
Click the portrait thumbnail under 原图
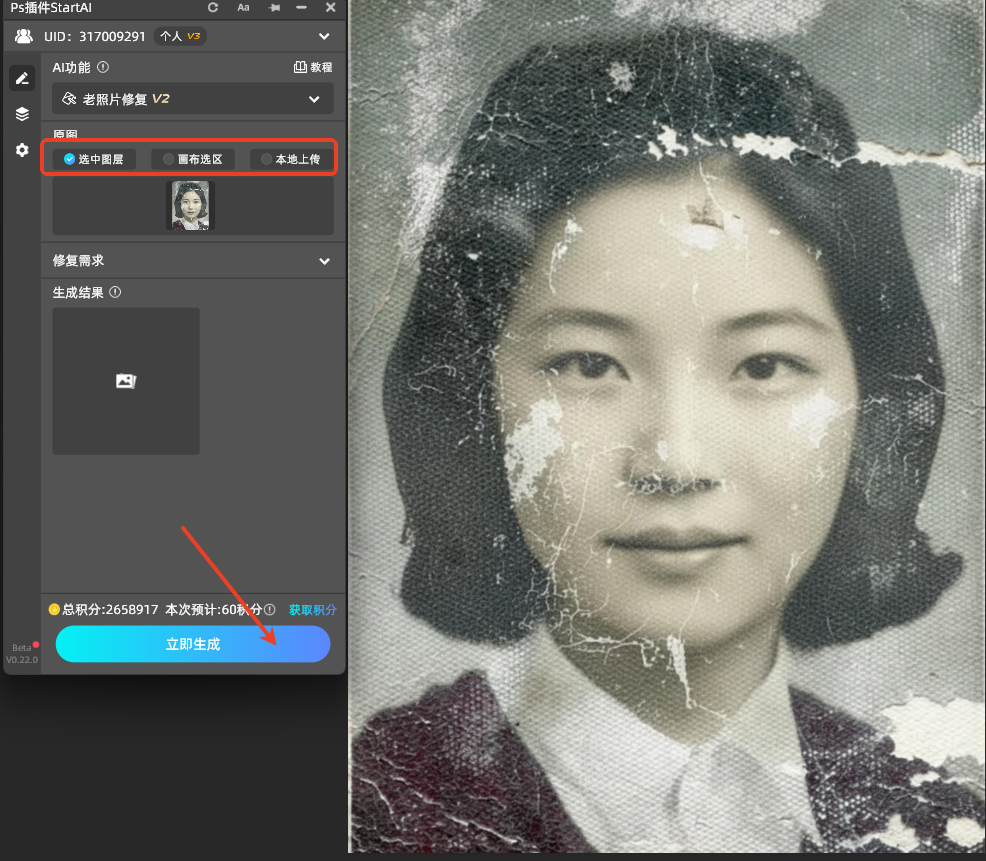coord(190,204)
